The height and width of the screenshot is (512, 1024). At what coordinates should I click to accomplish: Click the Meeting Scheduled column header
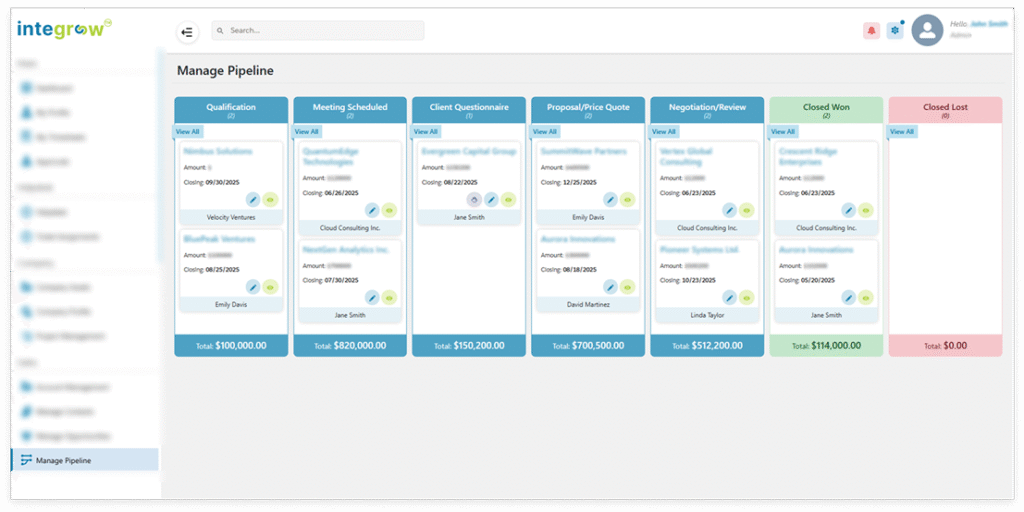tap(350, 110)
